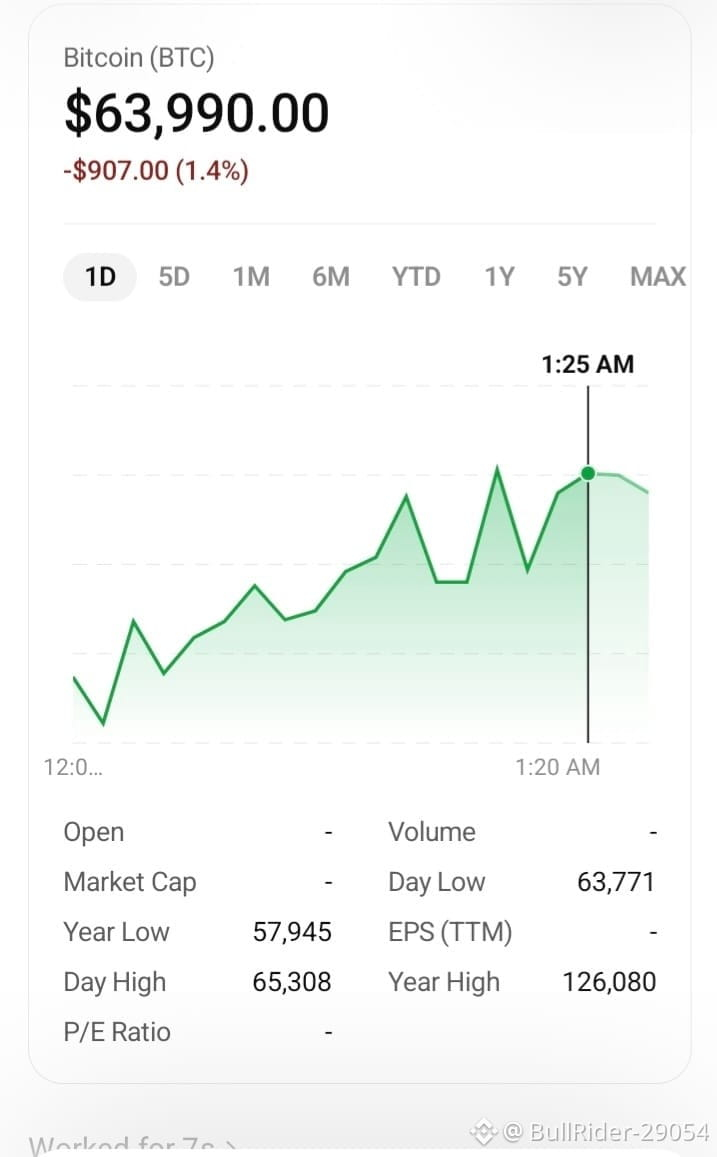Click the Year Low value 57,945

pyautogui.click(x=292, y=932)
